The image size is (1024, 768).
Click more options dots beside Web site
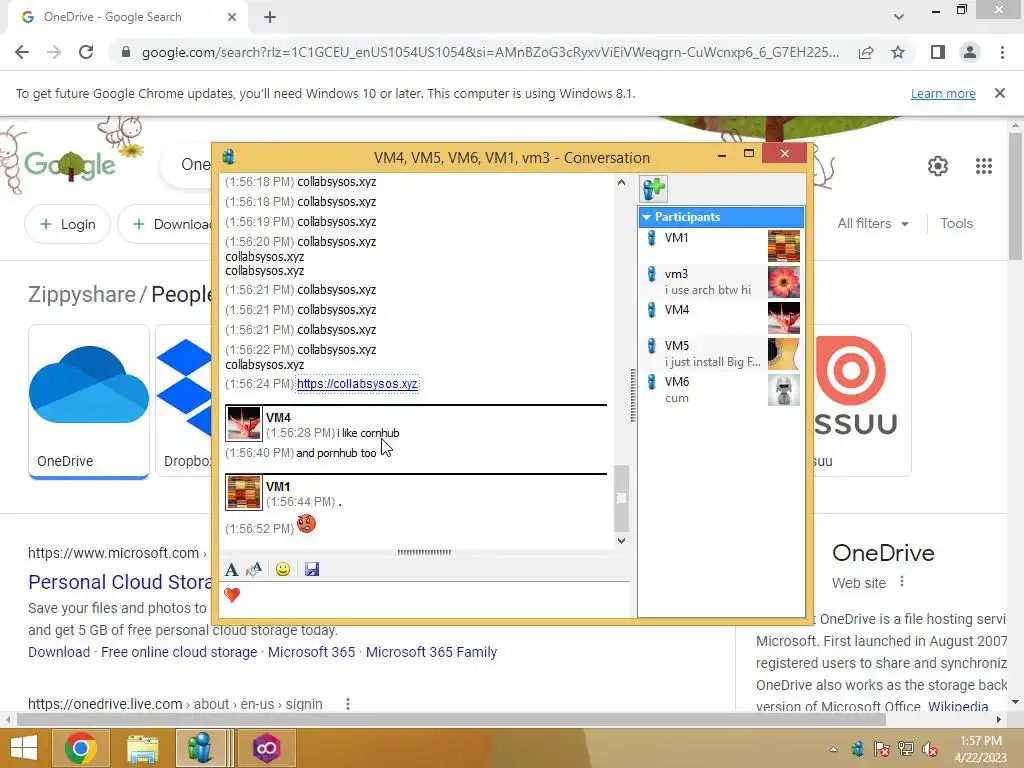(902, 582)
